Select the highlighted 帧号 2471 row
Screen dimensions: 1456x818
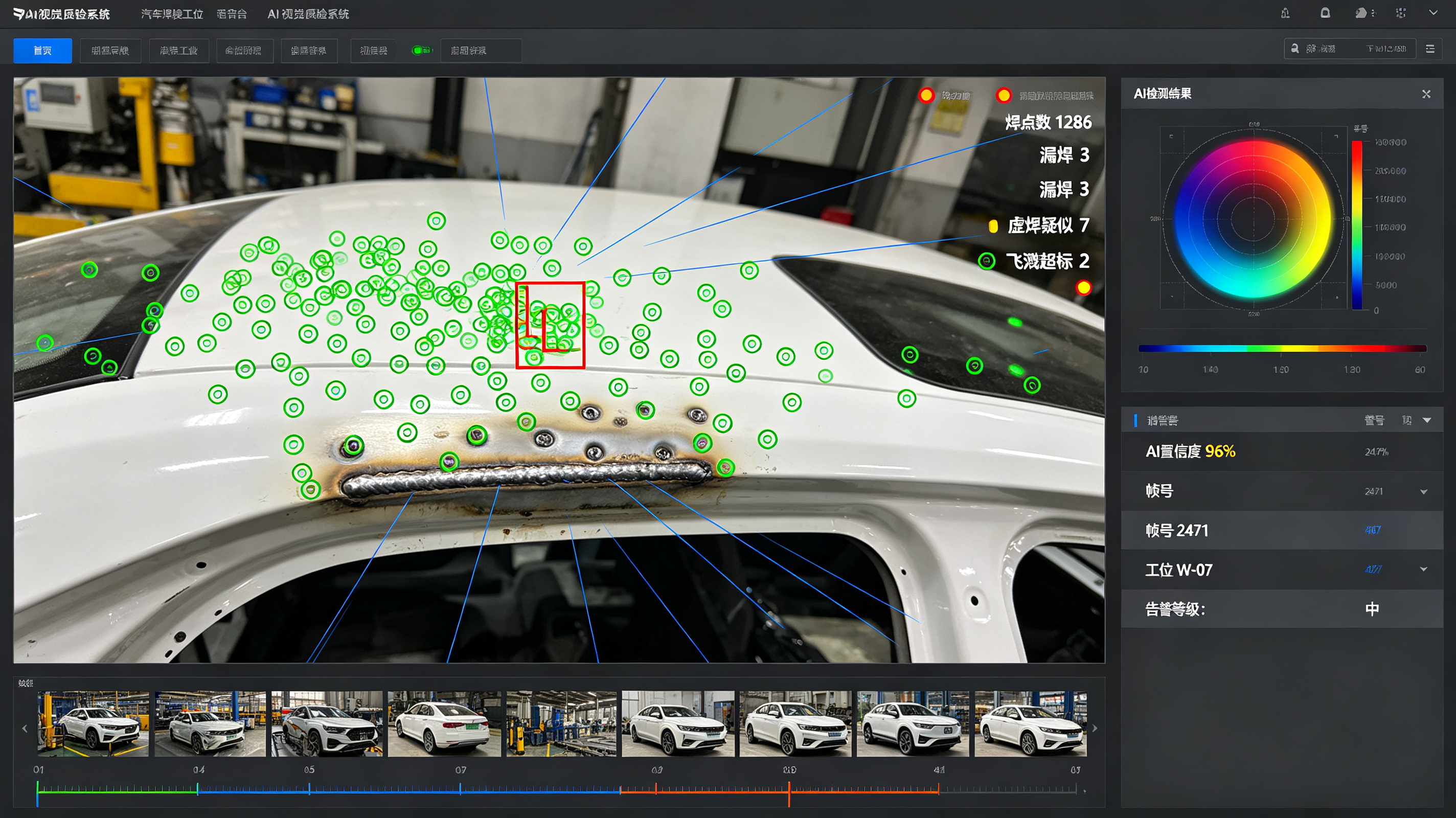[1282, 530]
